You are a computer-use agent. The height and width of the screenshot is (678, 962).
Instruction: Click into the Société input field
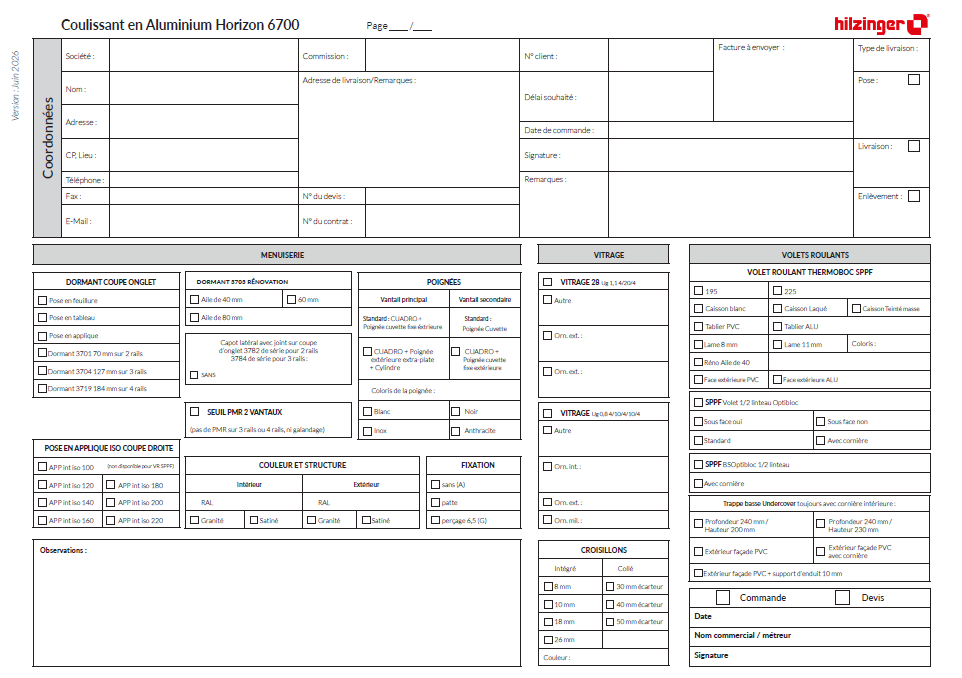(x=204, y=55)
